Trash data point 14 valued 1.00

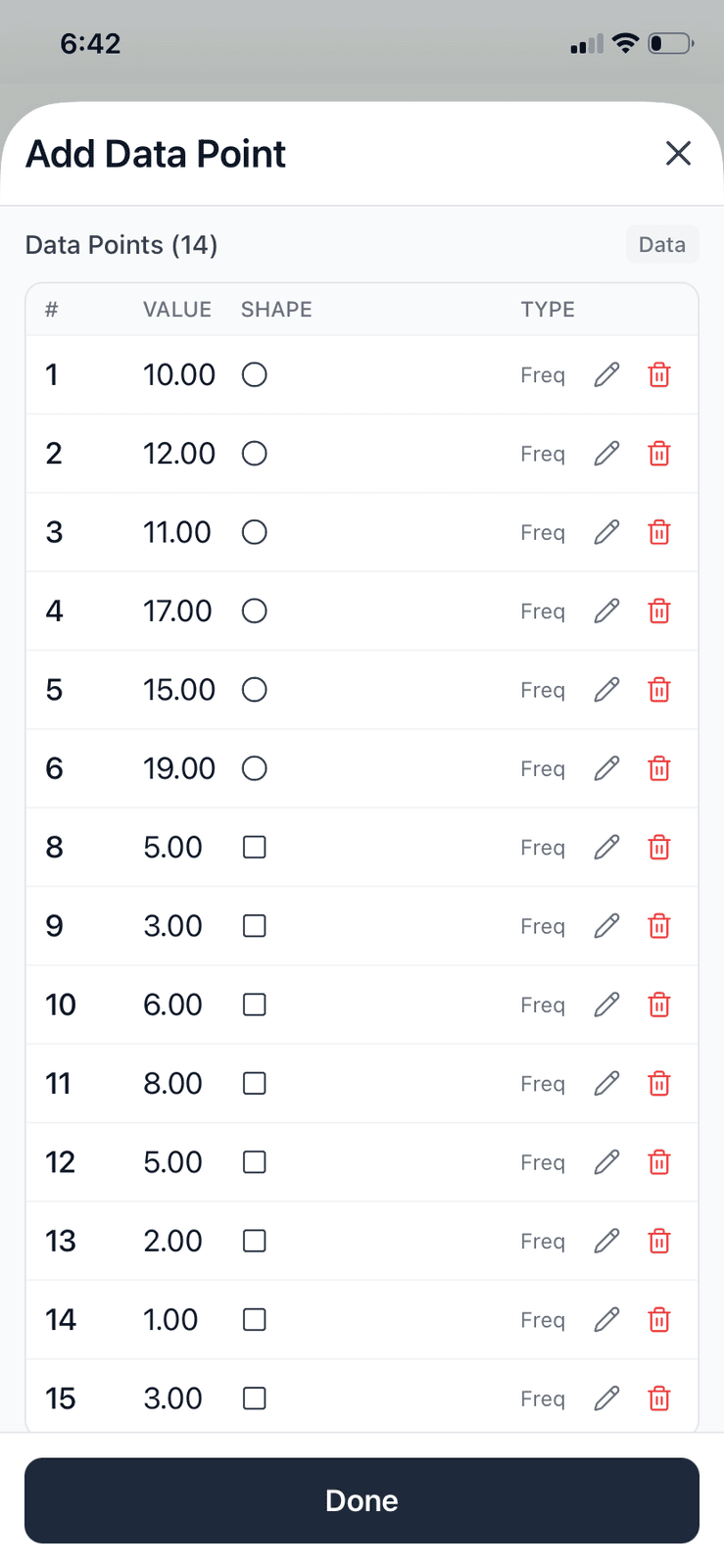pos(659,1320)
